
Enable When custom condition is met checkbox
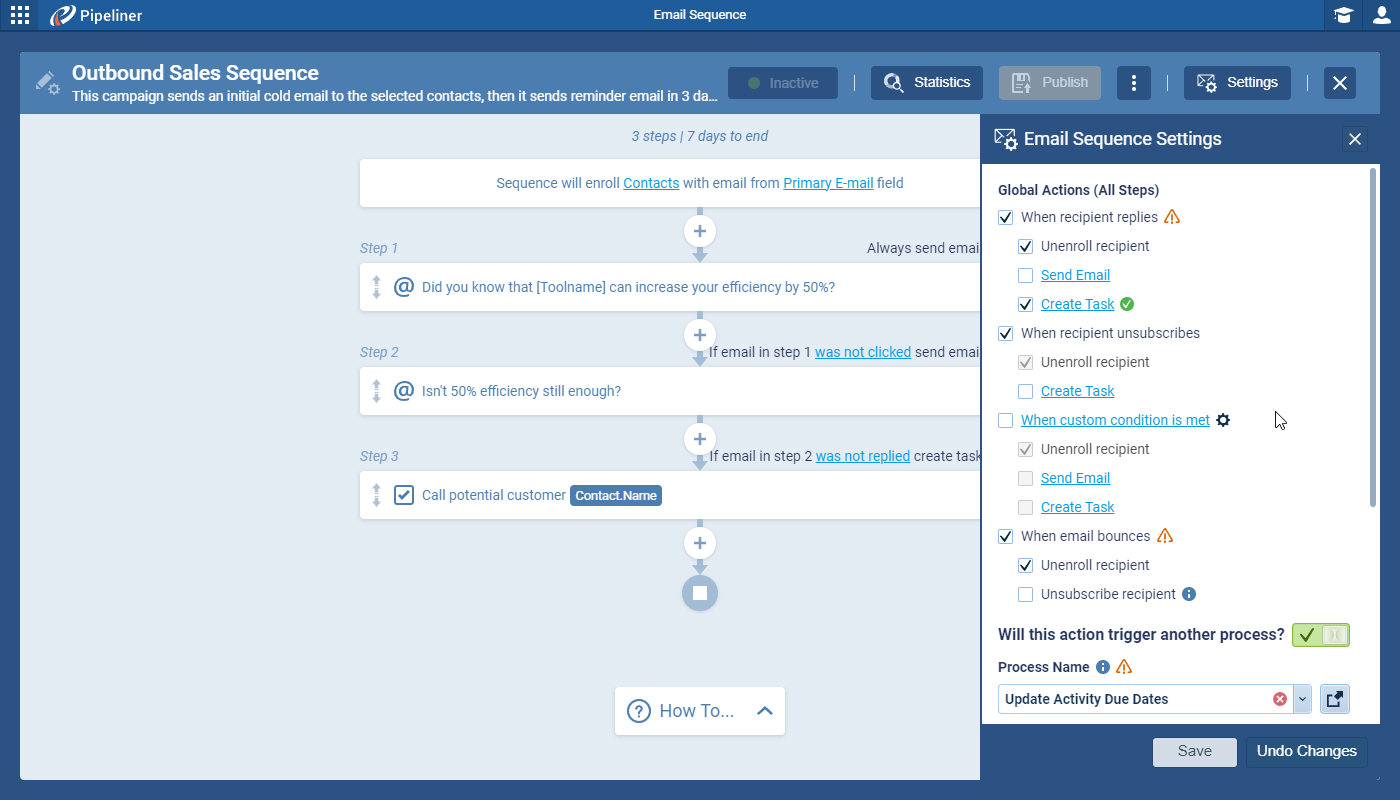(1006, 420)
